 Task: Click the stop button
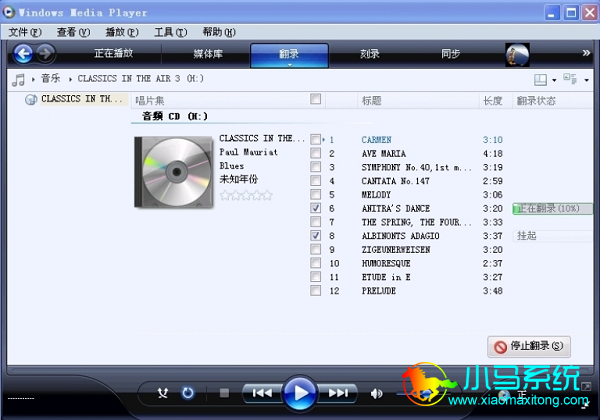point(224,393)
